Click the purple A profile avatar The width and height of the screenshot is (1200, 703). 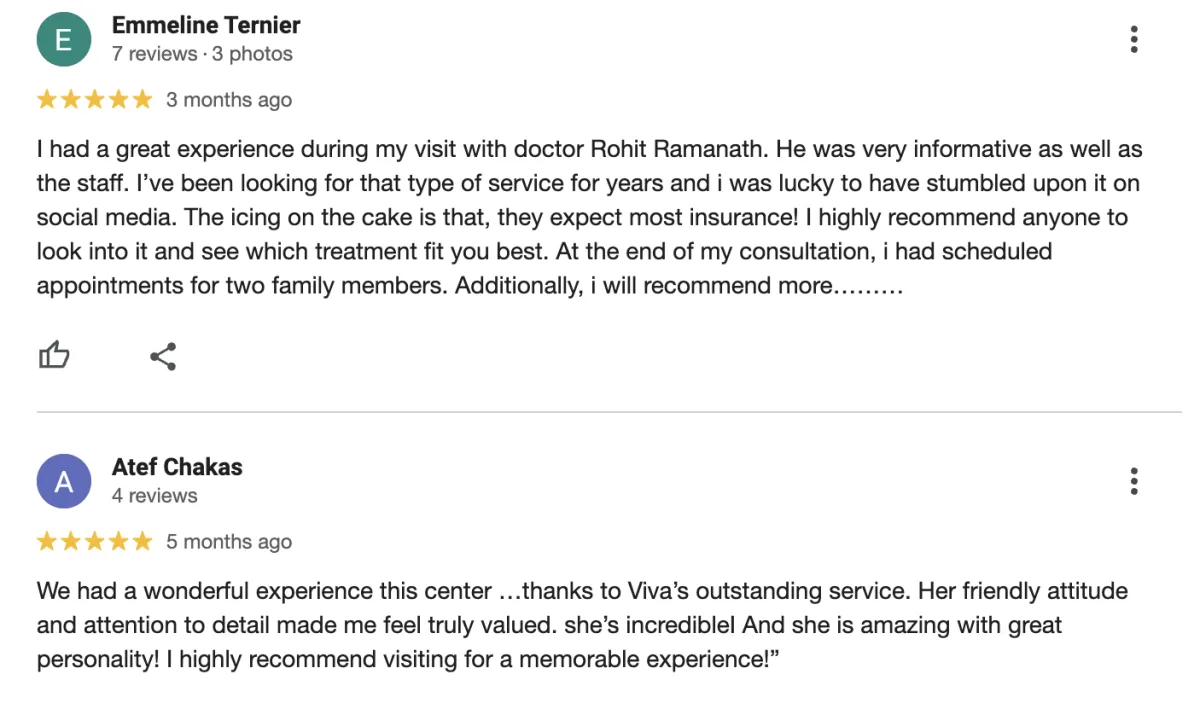[x=63, y=482]
